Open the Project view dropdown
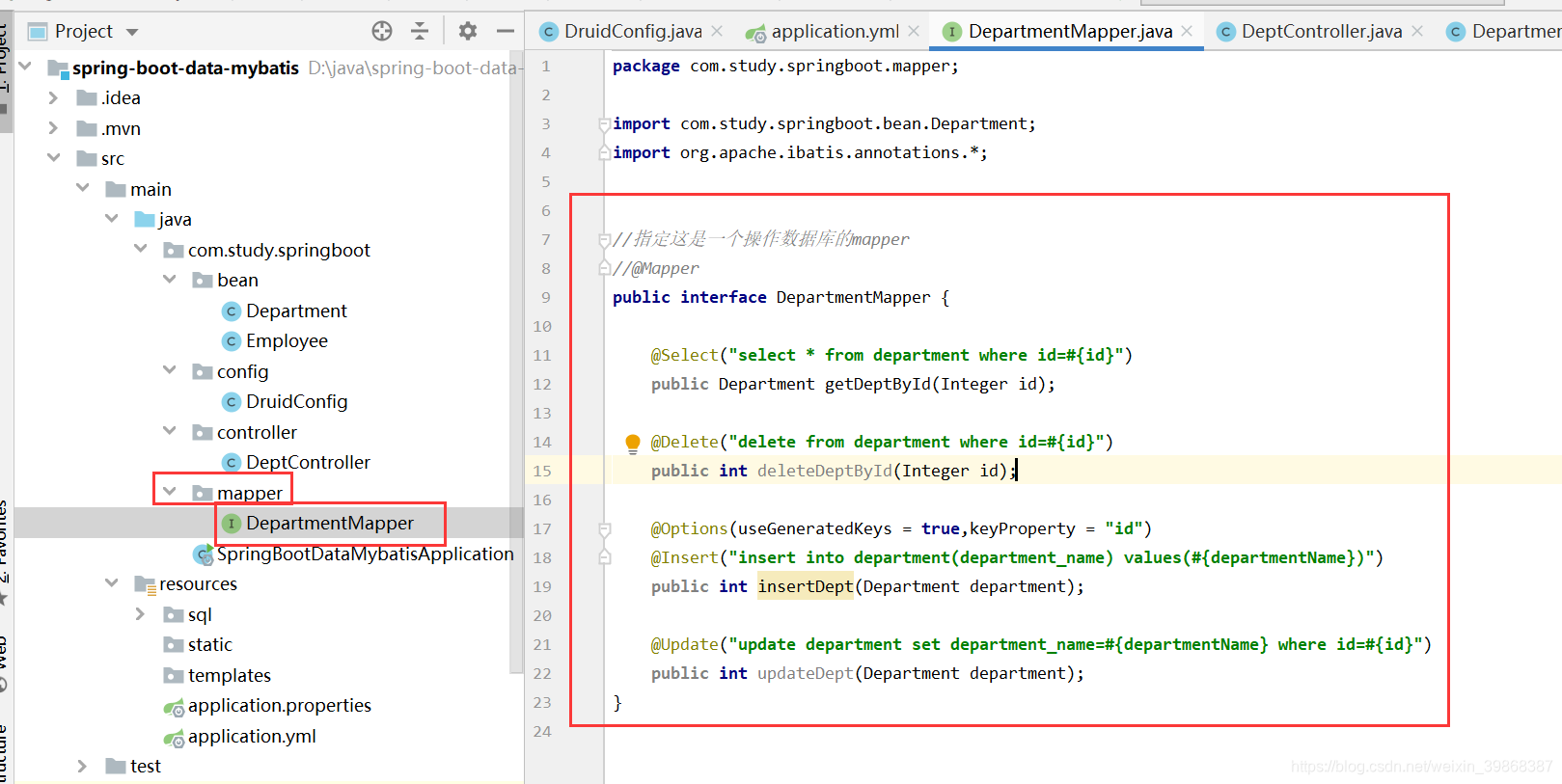The width and height of the screenshot is (1562, 784). pos(132,32)
